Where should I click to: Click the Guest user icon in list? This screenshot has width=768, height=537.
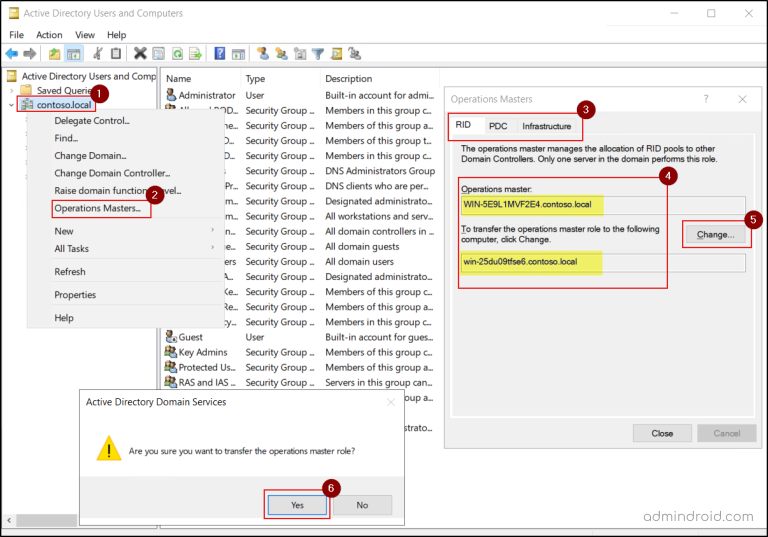pos(171,336)
